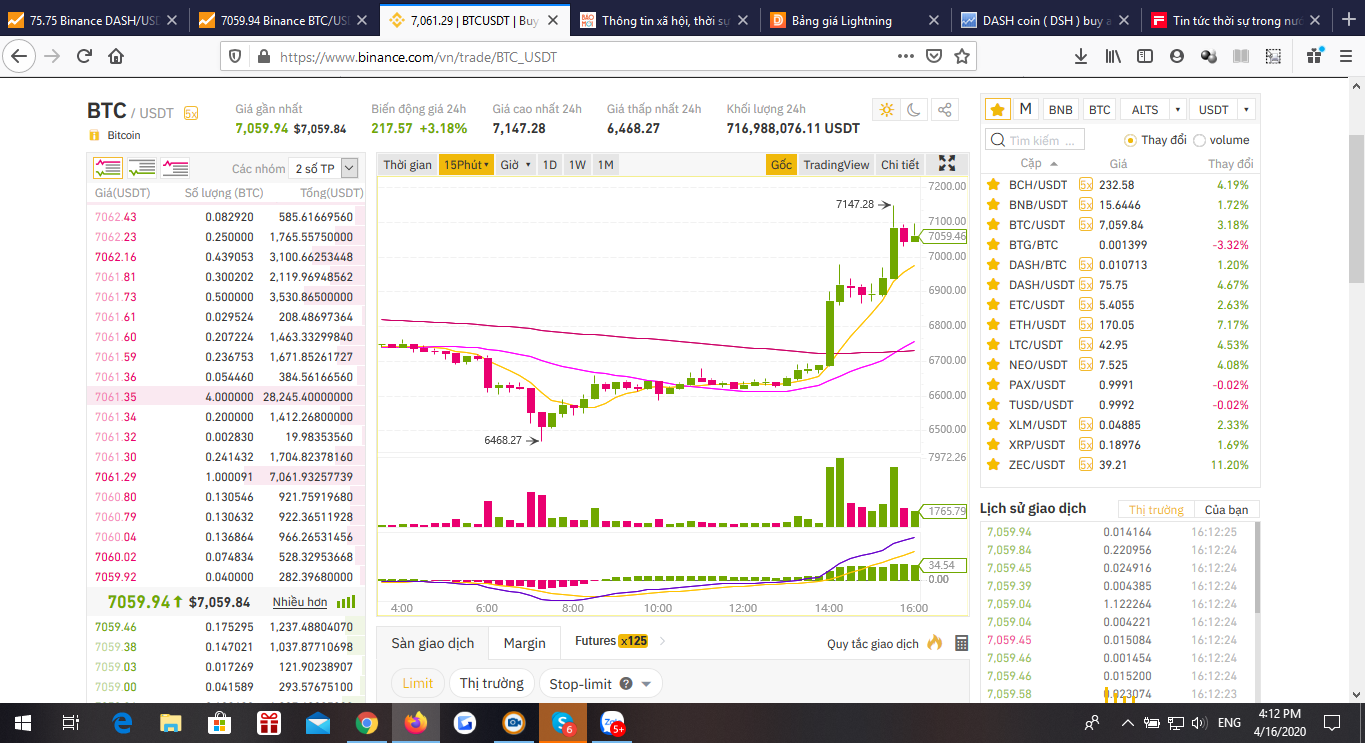Screen dimensions: 1365x743
Task: Select the M margin market filter
Action: [x=1025, y=110]
